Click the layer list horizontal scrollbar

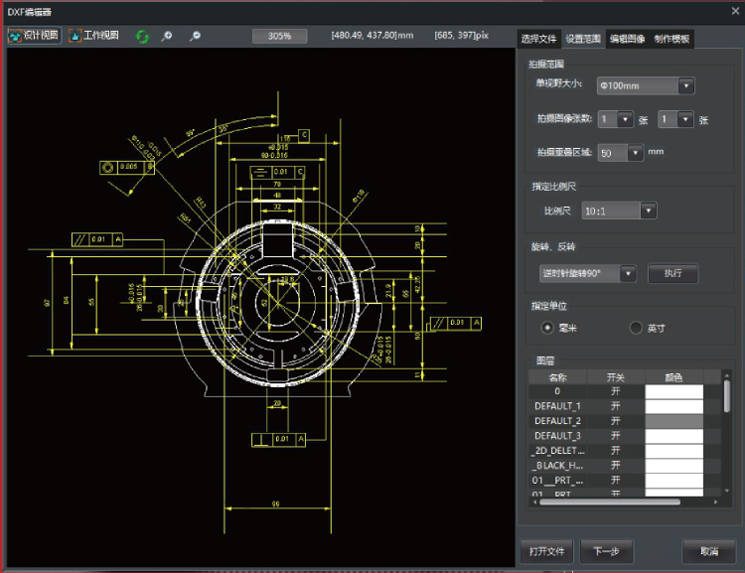pos(610,502)
